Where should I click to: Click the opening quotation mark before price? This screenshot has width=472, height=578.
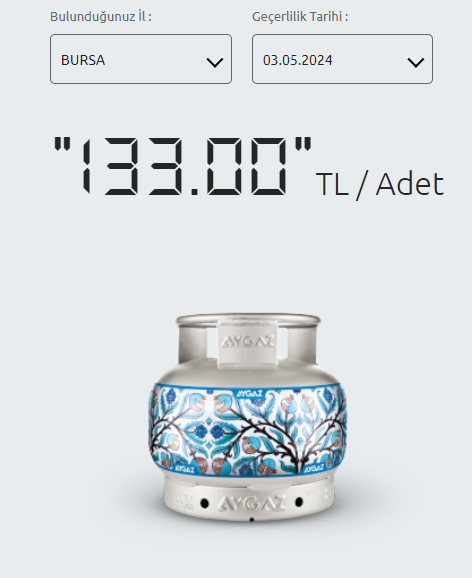coord(62,144)
